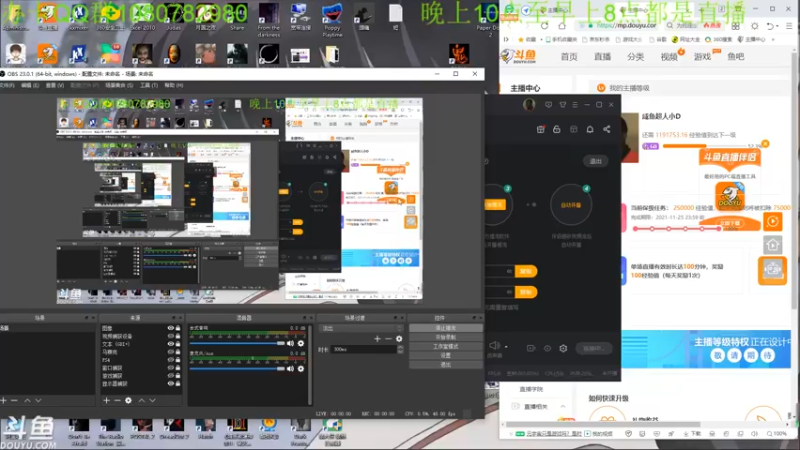
Task: Click 工作室模式 button in OBS controls
Action: pos(445,346)
